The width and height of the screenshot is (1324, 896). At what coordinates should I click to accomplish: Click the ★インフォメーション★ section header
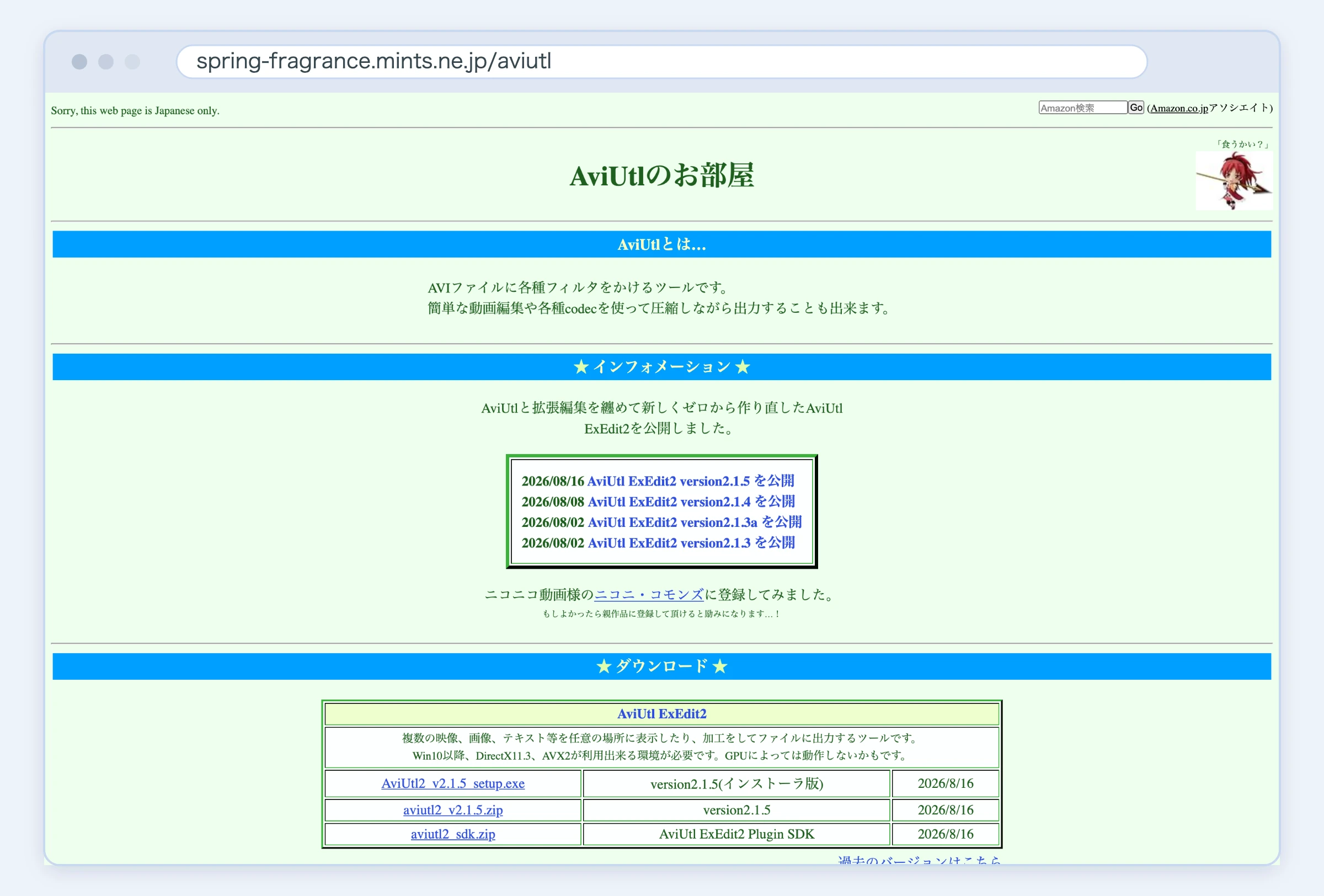pyautogui.click(x=661, y=367)
